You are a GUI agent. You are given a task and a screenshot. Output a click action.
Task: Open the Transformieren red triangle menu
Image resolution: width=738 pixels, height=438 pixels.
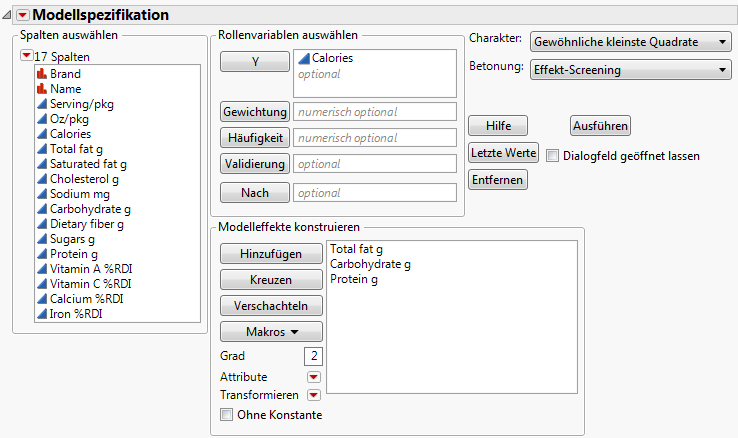tap(314, 395)
